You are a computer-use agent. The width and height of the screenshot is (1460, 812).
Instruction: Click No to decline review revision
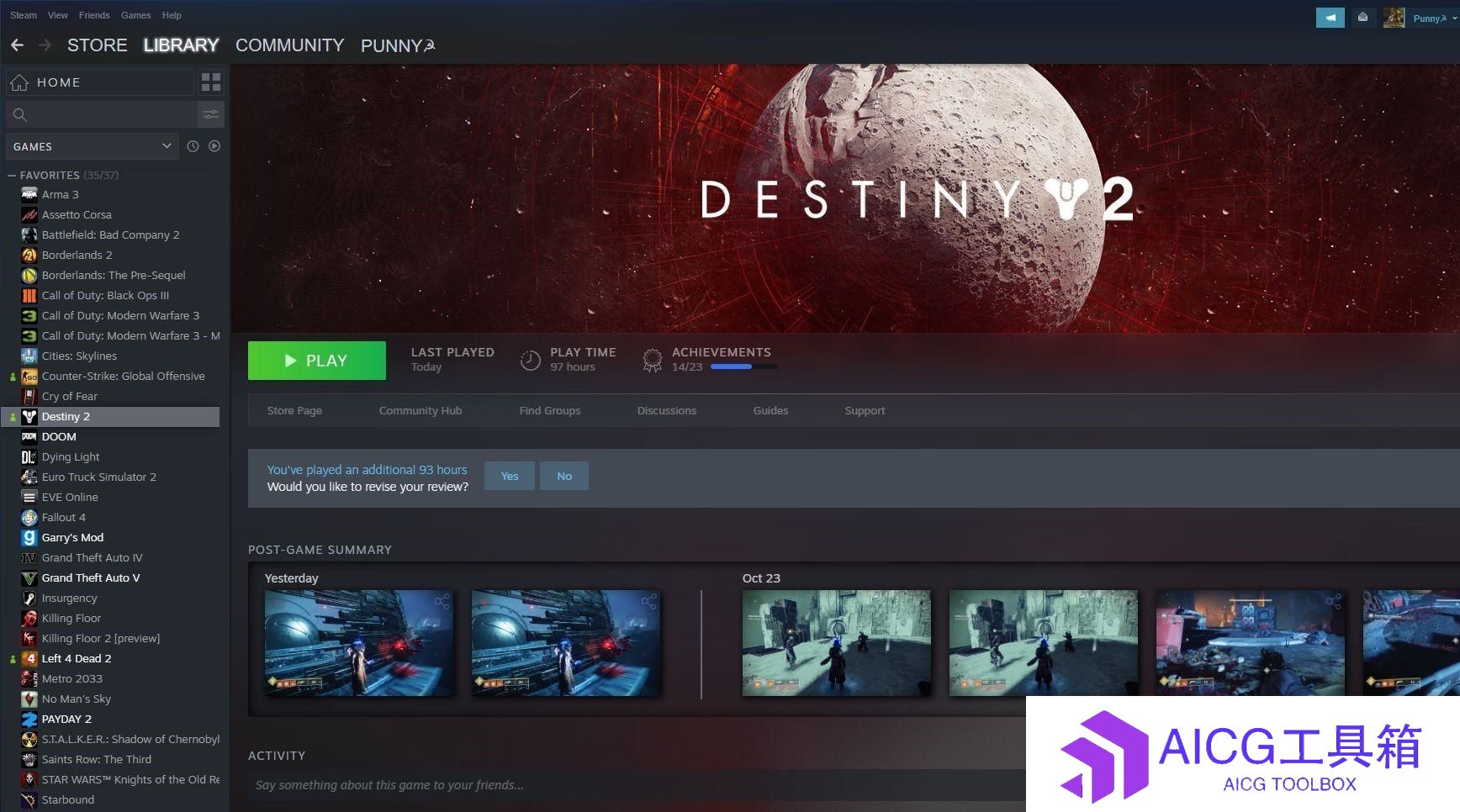[x=564, y=476]
